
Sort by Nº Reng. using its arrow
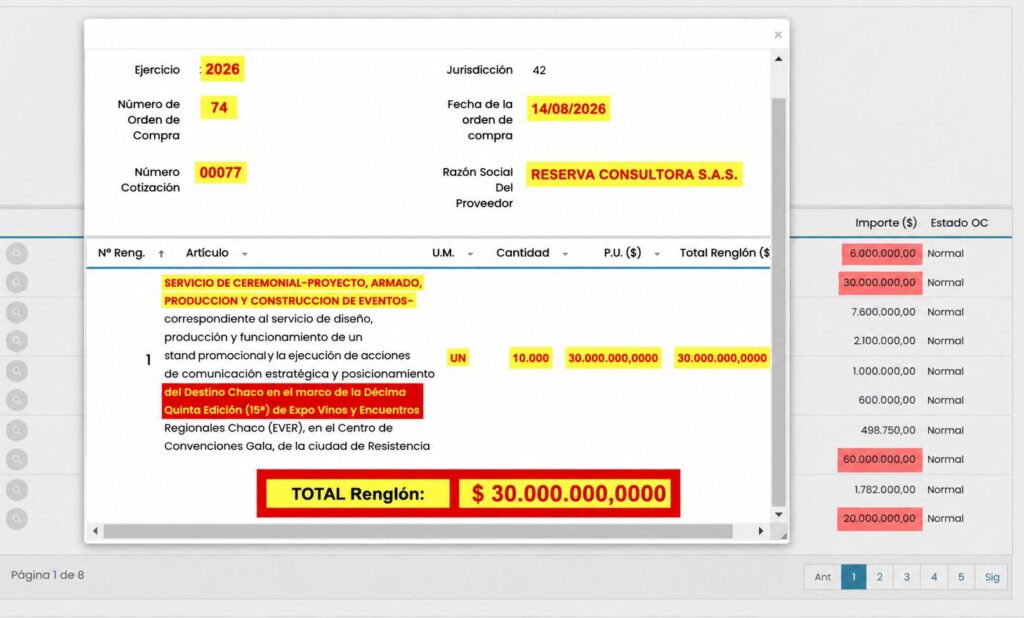pos(161,254)
